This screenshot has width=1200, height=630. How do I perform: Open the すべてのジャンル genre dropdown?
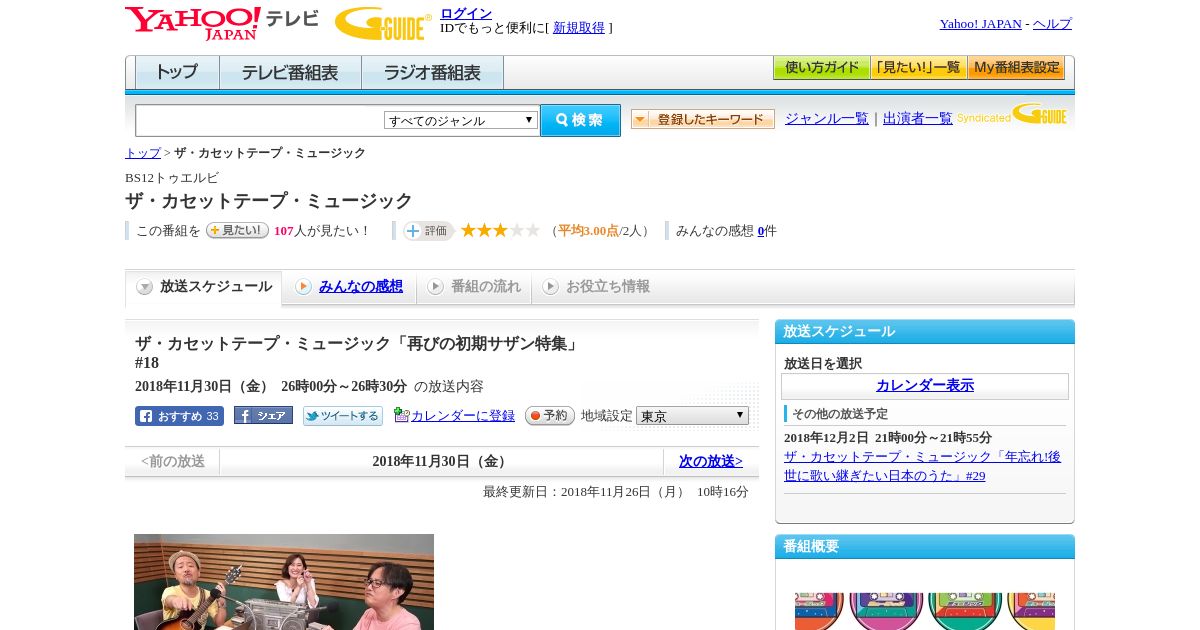(x=461, y=120)
